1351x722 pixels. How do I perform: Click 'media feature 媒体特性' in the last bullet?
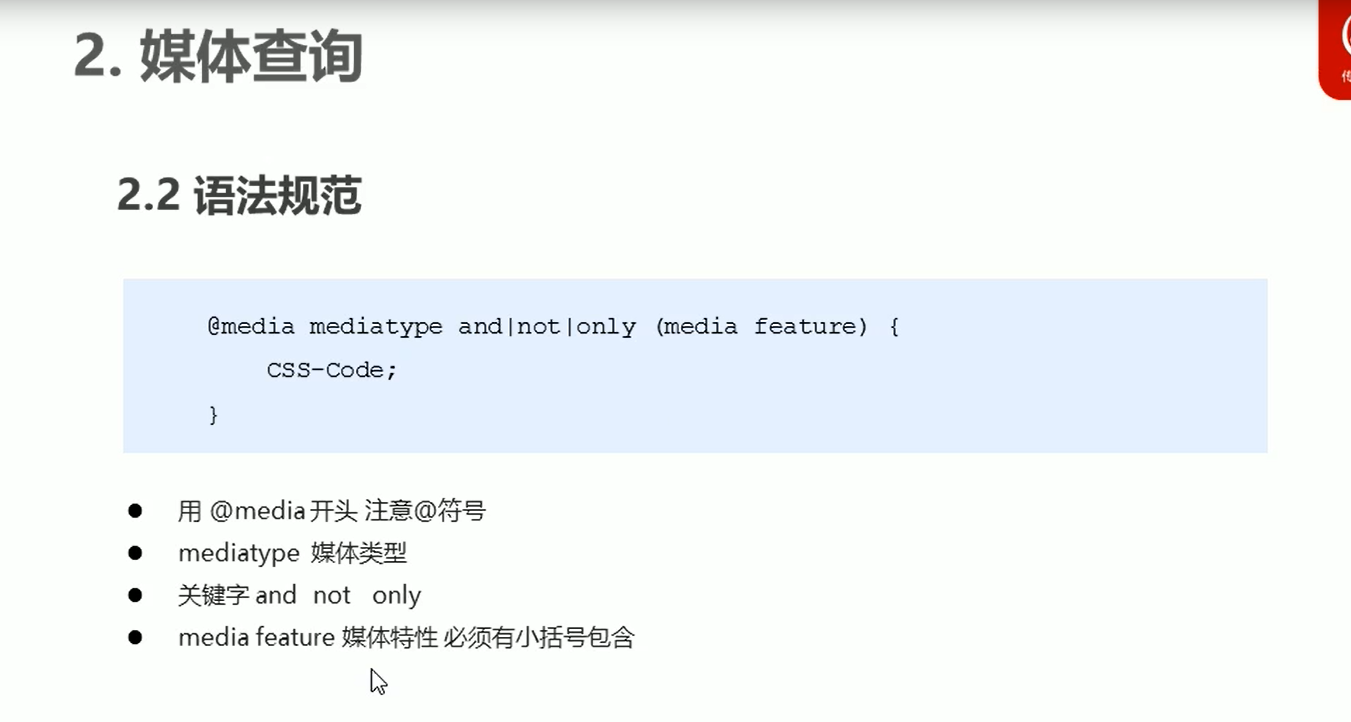308,637
